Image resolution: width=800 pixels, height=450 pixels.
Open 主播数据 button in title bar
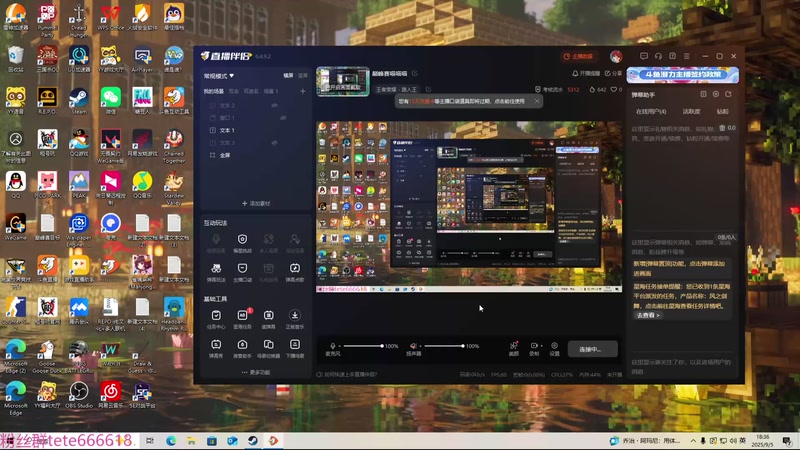(579, 56)
